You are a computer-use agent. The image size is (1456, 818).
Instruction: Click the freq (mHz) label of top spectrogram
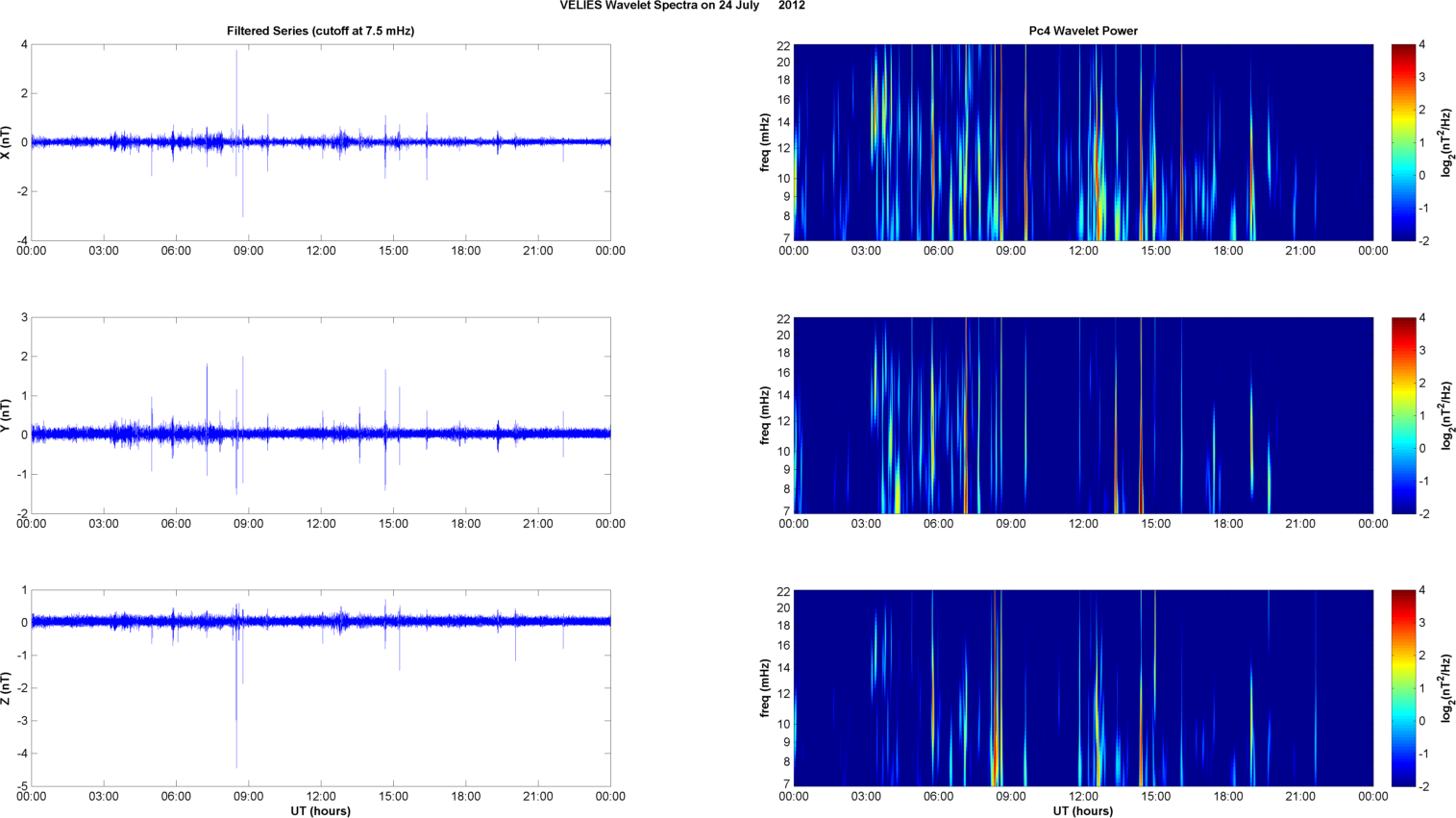tap(765, 142)
